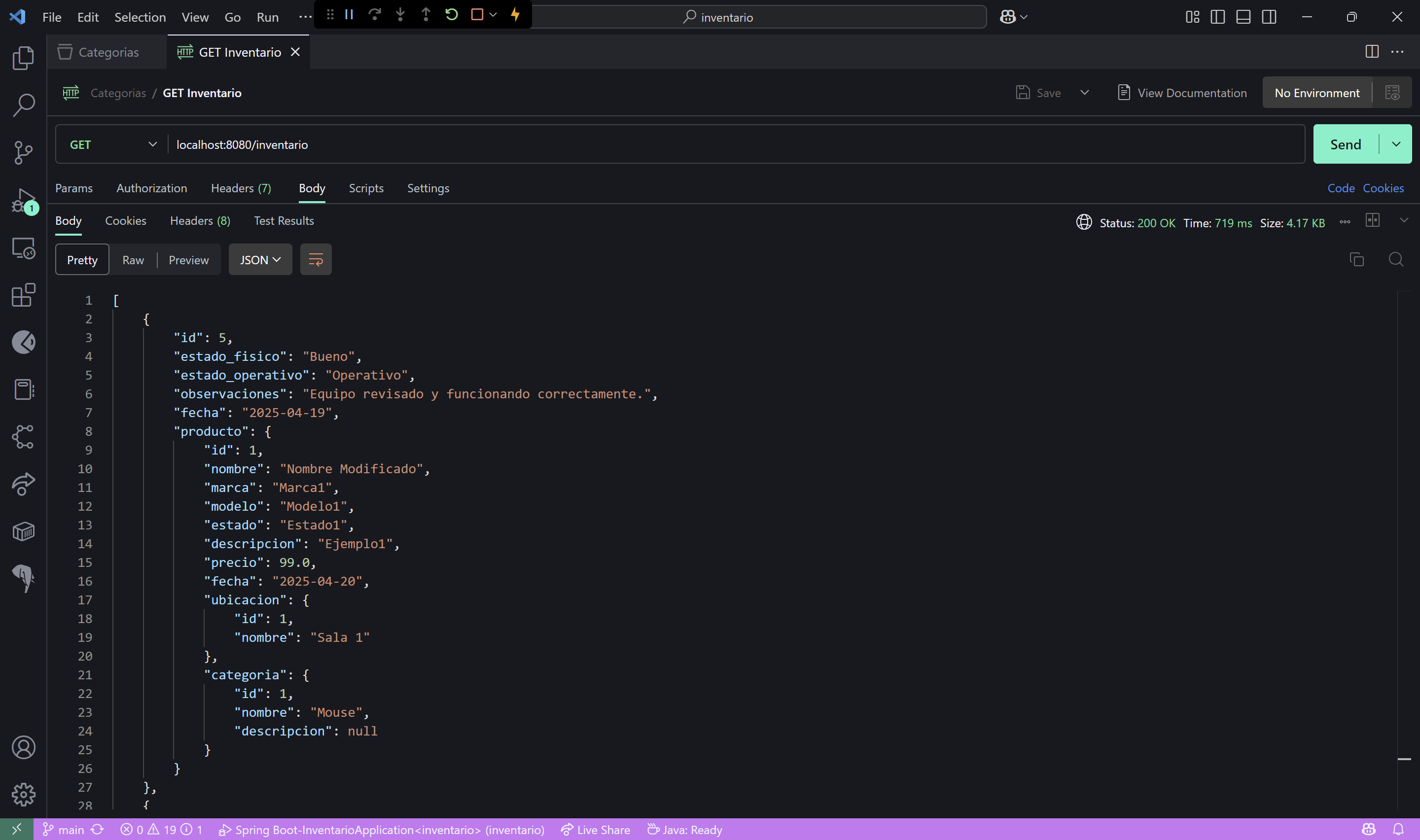The width and height of the screenshot is (1420, 840).
Task: Click the Cookies link near Code
Action: point(1383,188)
